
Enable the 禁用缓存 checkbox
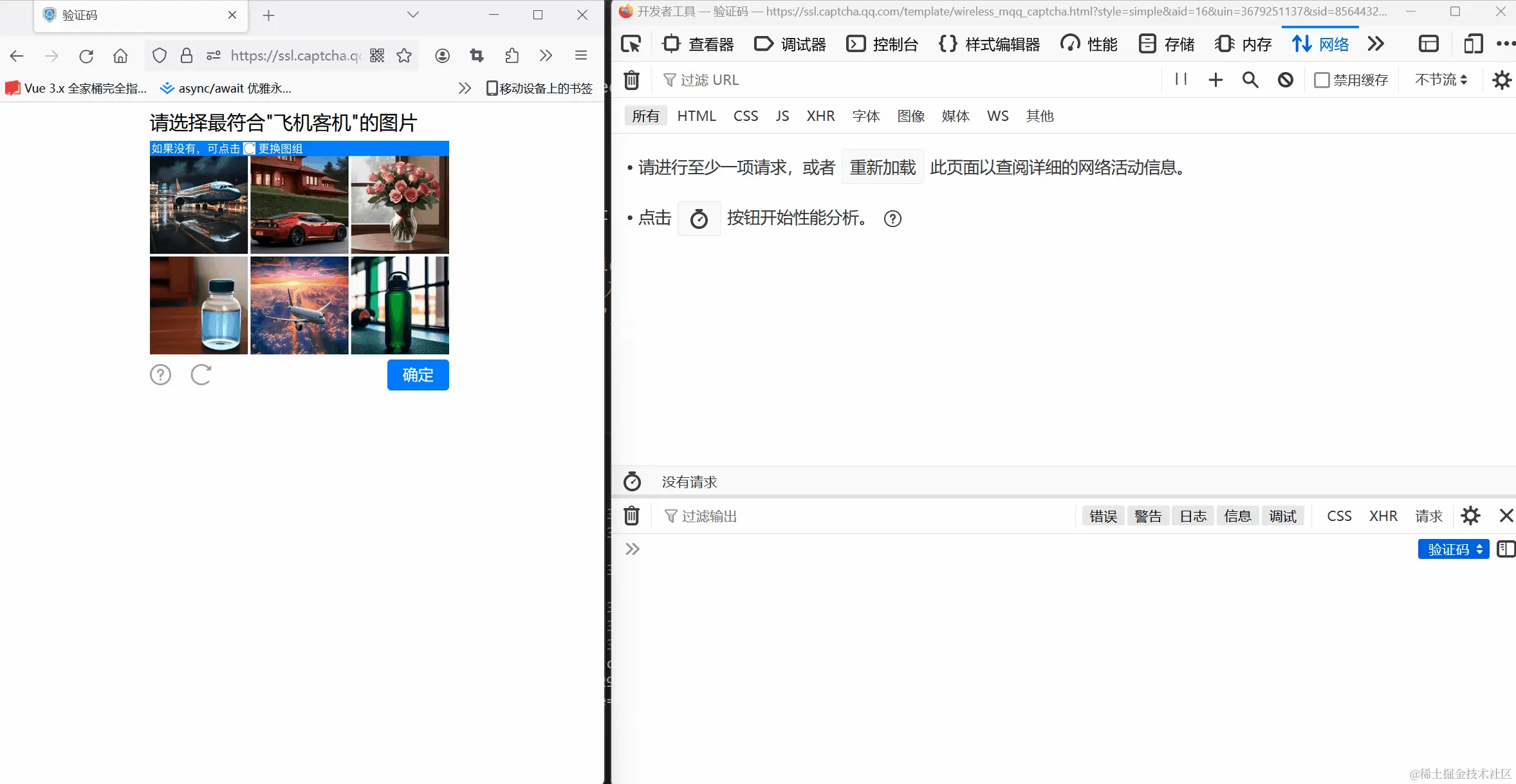point(1323,80)
